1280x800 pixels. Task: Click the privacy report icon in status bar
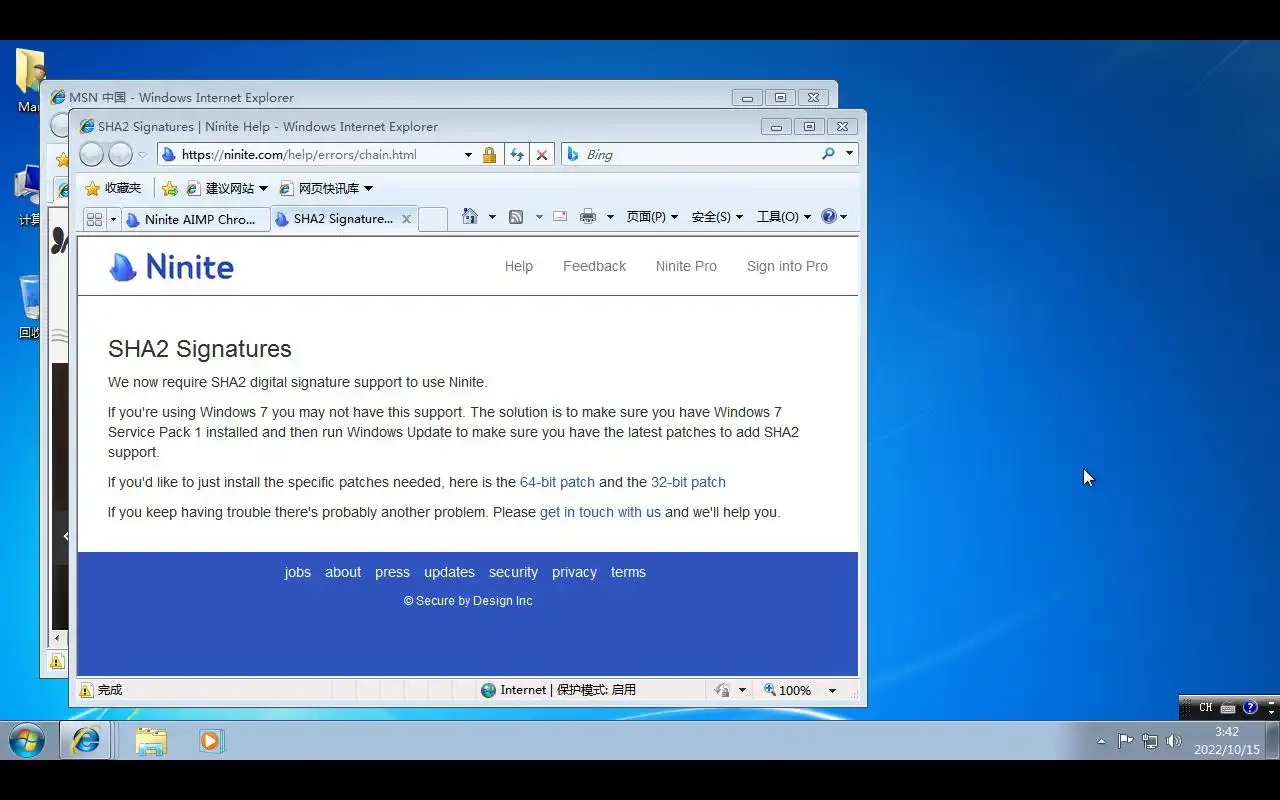722,690
